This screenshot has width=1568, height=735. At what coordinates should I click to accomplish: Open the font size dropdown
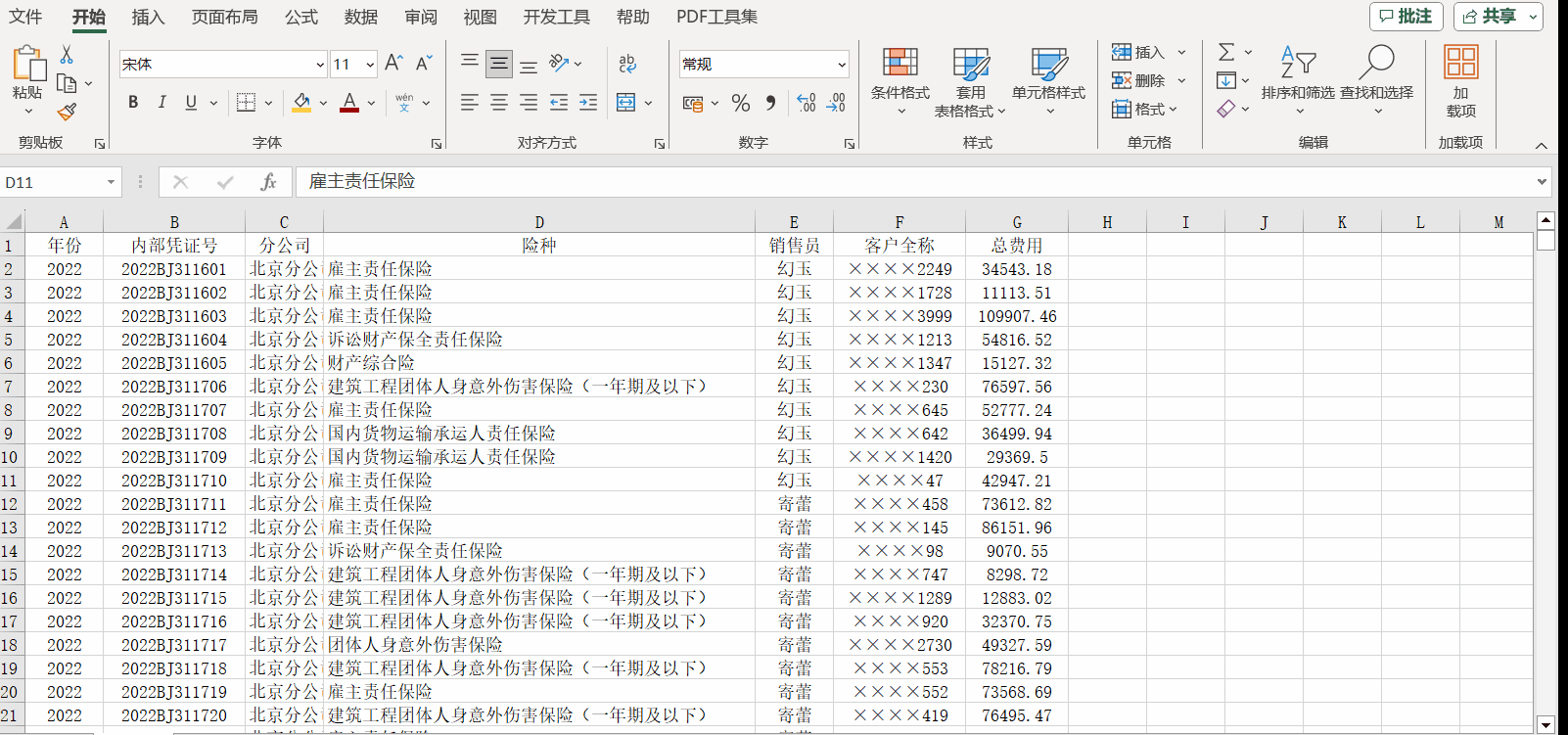(x=370, y=65)
